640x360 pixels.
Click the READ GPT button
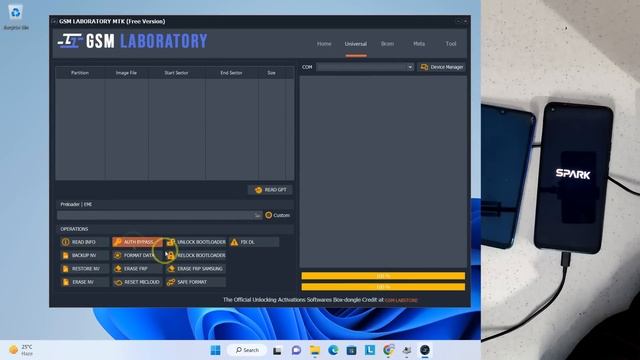pyautogui.click(x=270, y=190)
